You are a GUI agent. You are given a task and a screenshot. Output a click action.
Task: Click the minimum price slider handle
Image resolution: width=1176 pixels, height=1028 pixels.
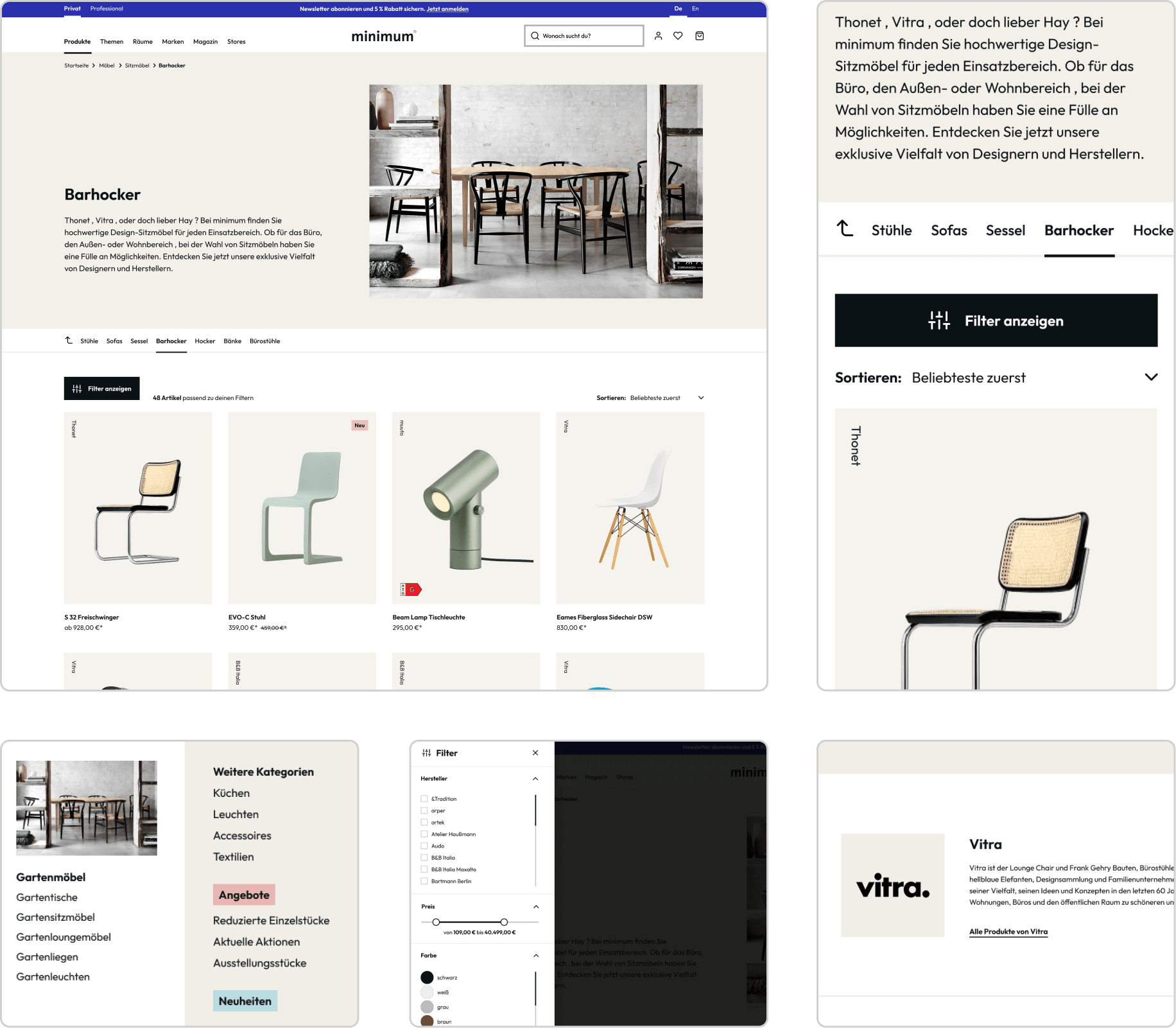[436, 922]
